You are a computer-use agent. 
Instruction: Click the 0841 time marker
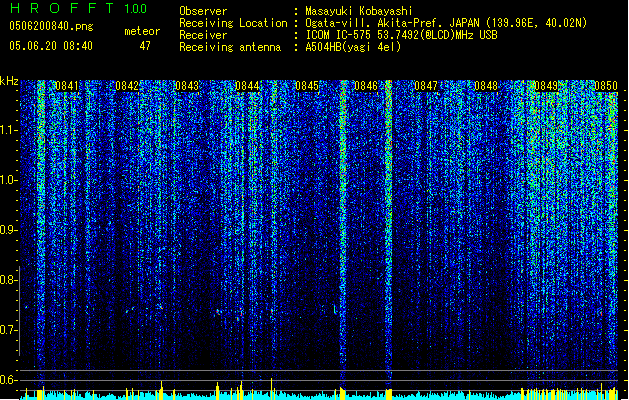(67, 86)
